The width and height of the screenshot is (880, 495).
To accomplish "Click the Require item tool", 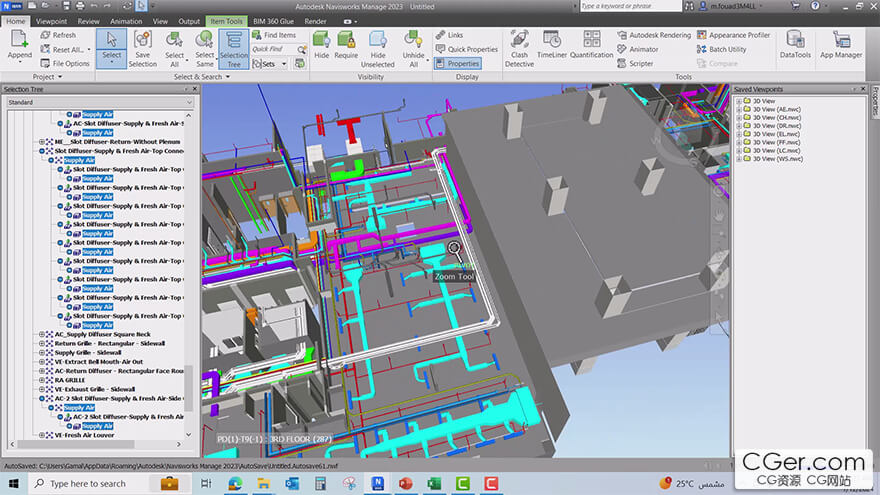I will click(x=346, y=45).
